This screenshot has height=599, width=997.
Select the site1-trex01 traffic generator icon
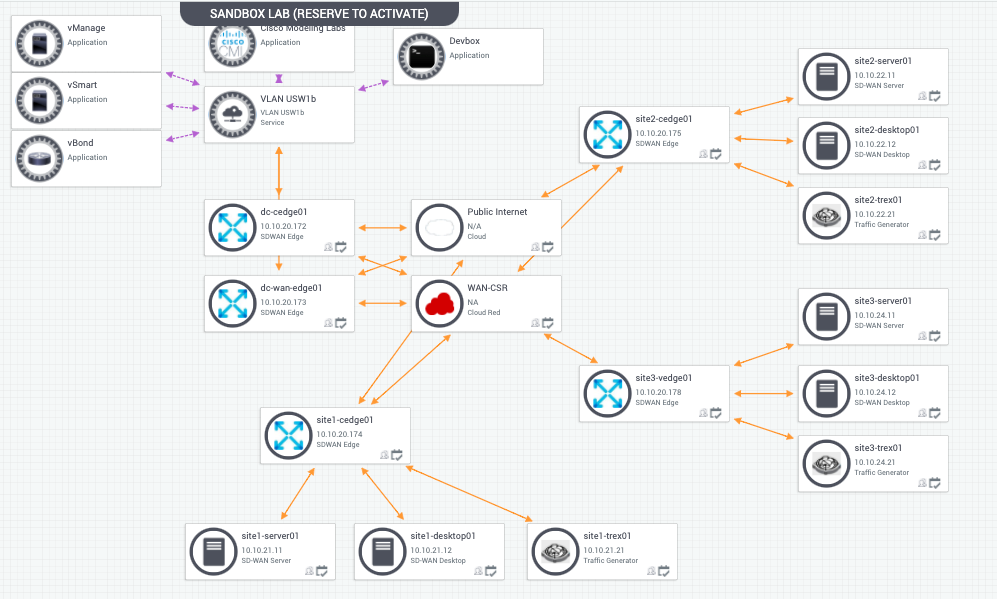[554, 551]
